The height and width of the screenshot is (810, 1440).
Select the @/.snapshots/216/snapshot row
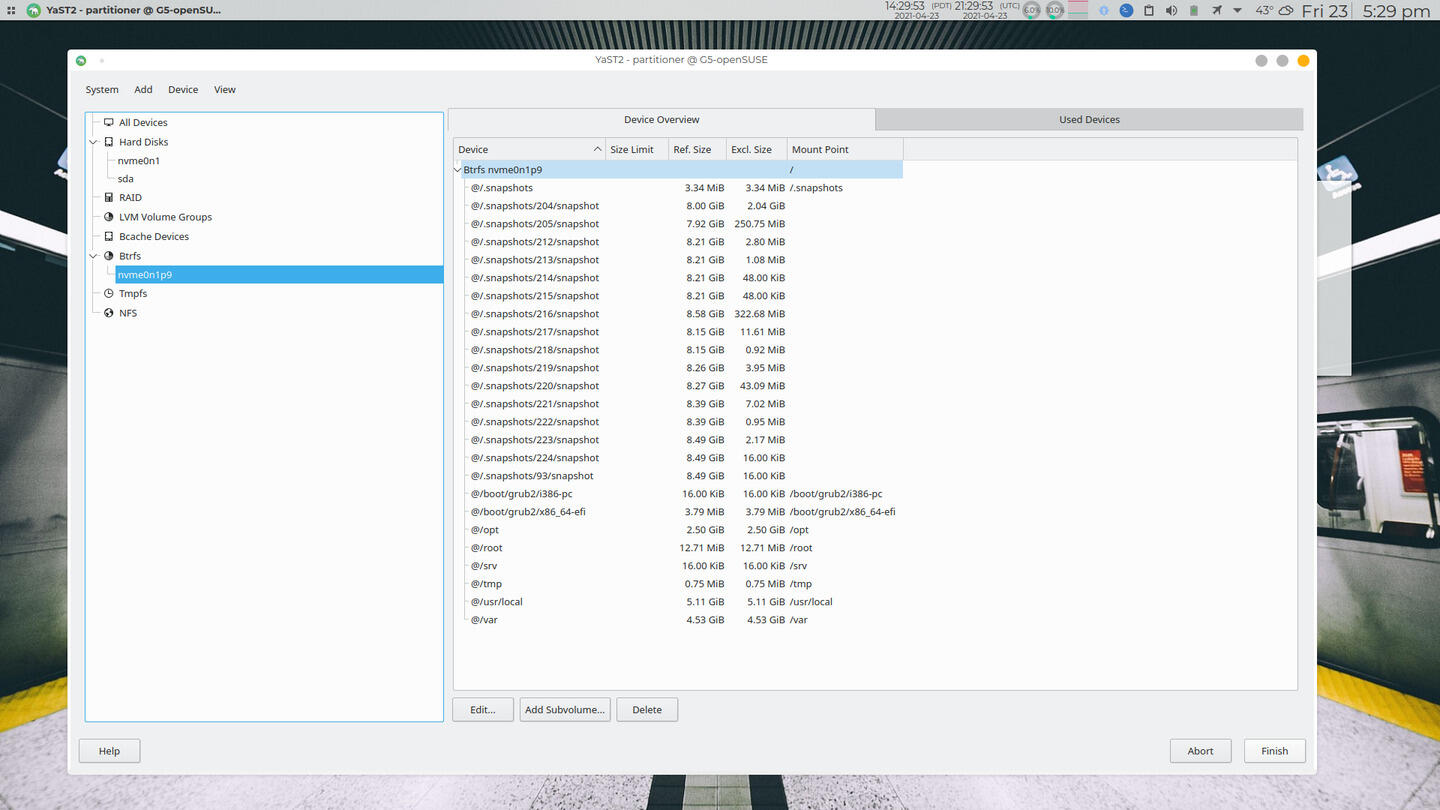678,314
